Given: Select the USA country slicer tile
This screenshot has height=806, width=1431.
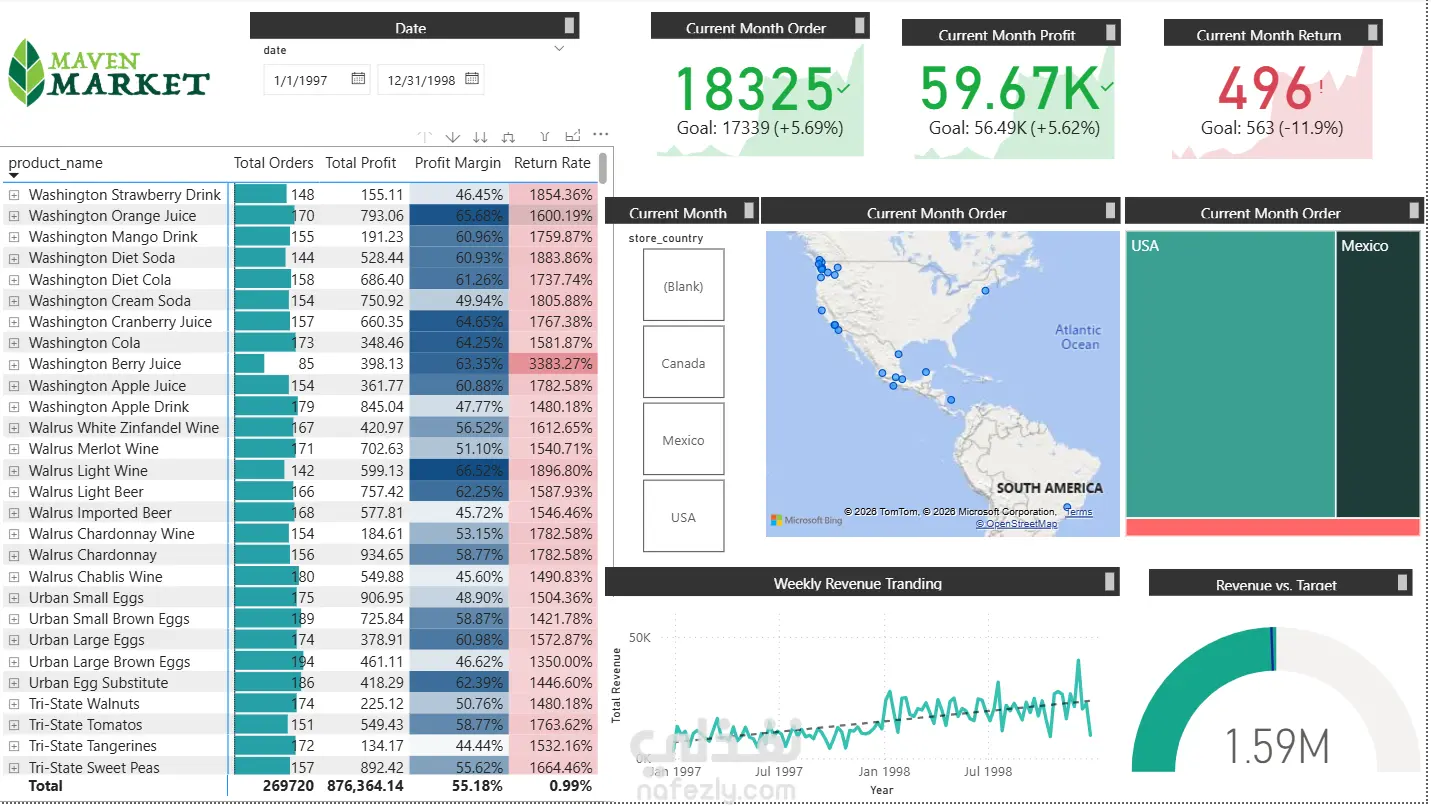Looking at the screenshot, I should pyautogui.click(x=683, y=517).
